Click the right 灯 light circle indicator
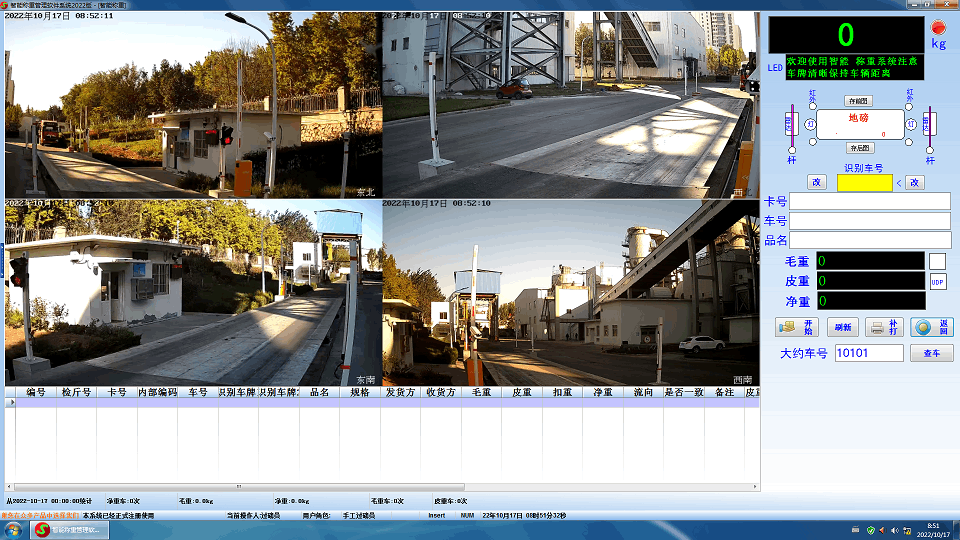This screenshot has height=540, width=960. (911, 124)
